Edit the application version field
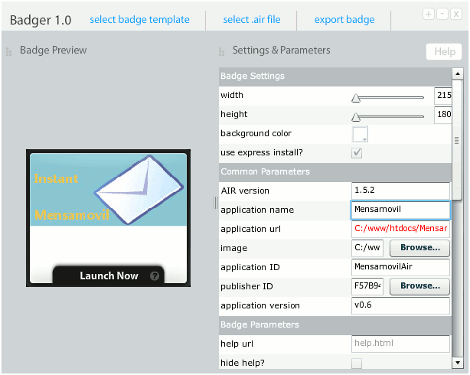This screenshot has width=470, height=375. click(400, 305)
